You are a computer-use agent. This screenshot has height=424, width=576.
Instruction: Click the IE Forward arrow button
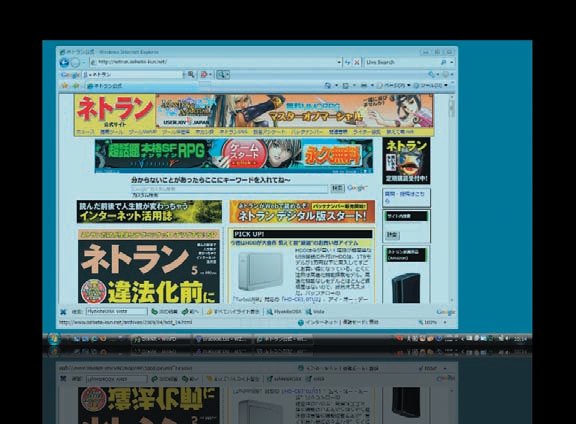click(75, 62)
